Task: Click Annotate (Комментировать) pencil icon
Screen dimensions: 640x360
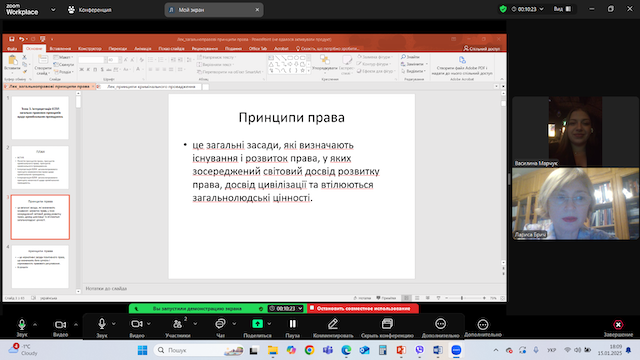Action: coord(333,324)
